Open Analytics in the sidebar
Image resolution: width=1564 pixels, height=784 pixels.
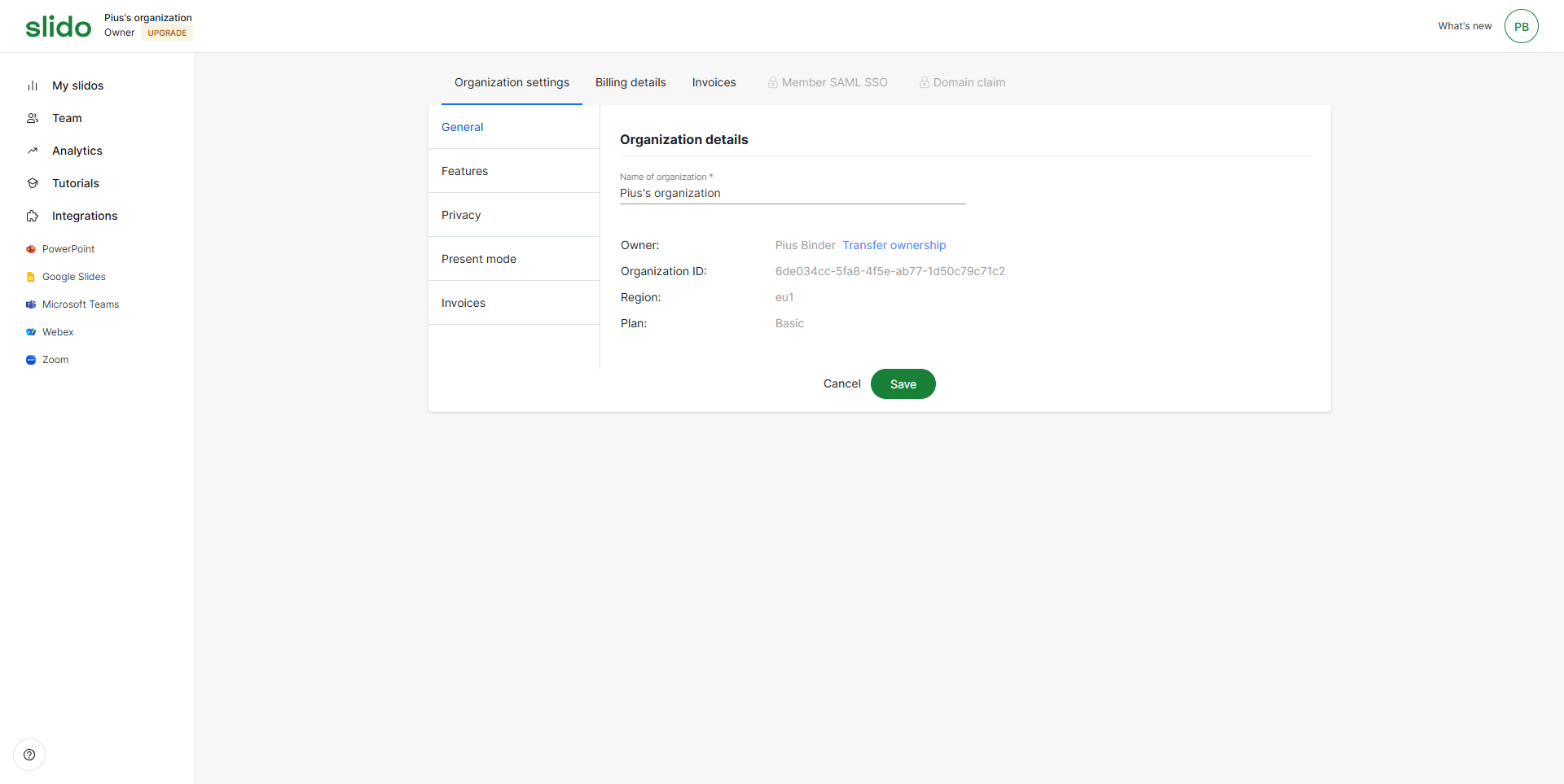point(77,151)
